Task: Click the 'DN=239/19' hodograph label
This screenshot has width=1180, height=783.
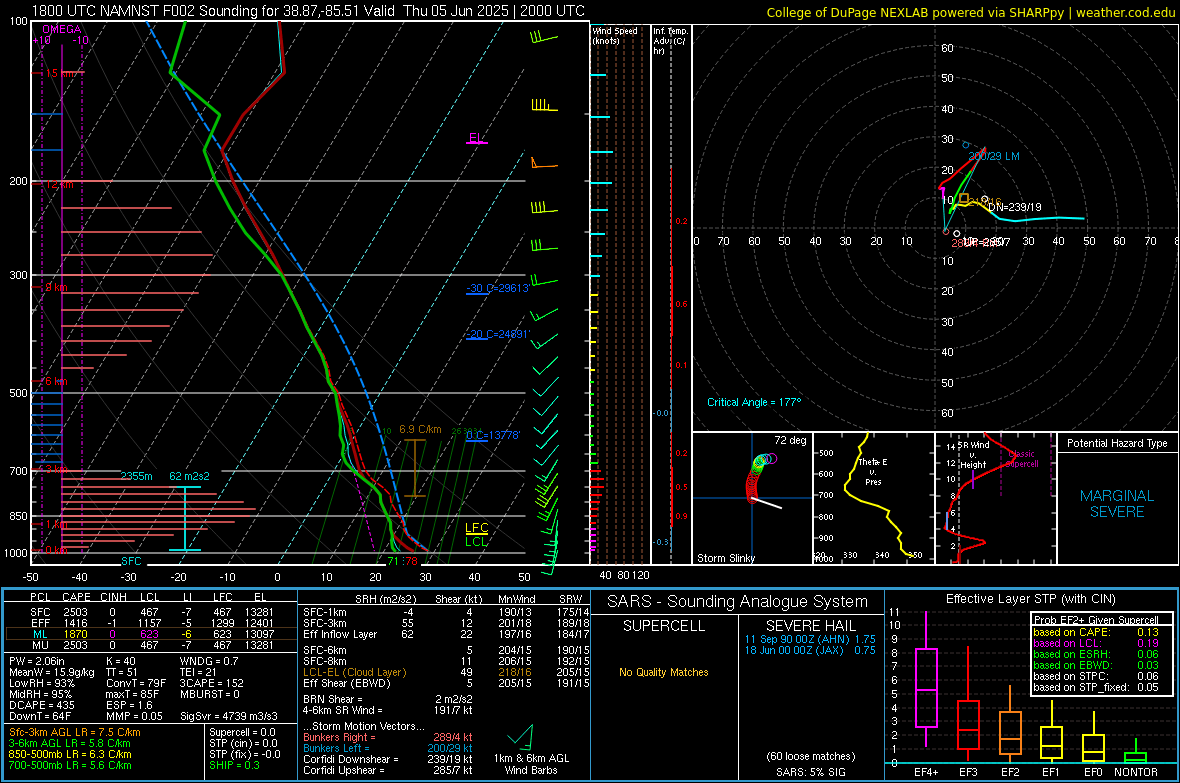Action: pos(1014,207)
